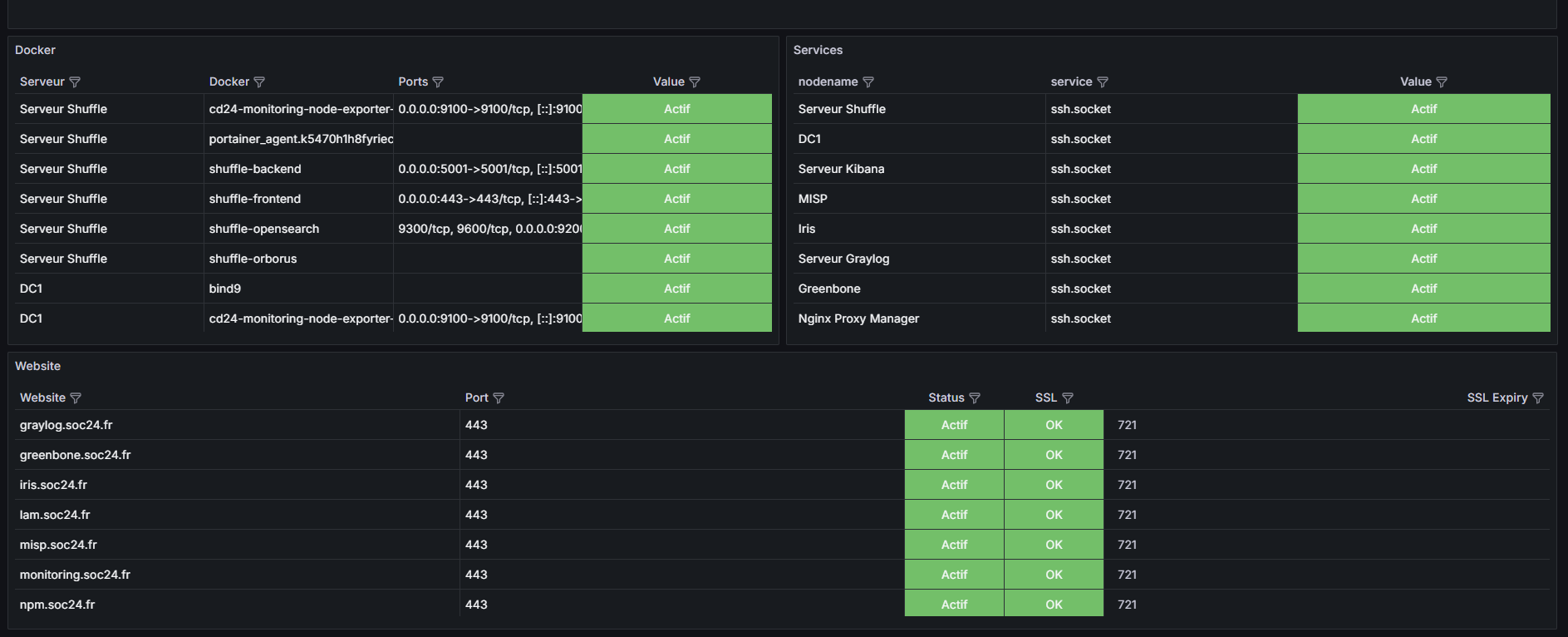Select misp.soc24.fr website cell
The width and height of the screenshot is (1568, 637).
point(237,545)
